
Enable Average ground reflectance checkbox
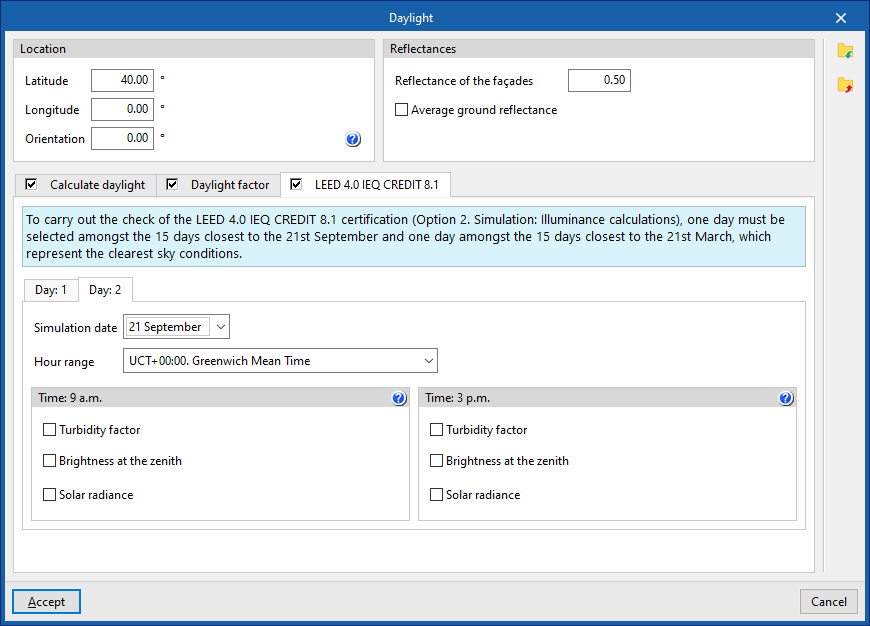[401, 109]
